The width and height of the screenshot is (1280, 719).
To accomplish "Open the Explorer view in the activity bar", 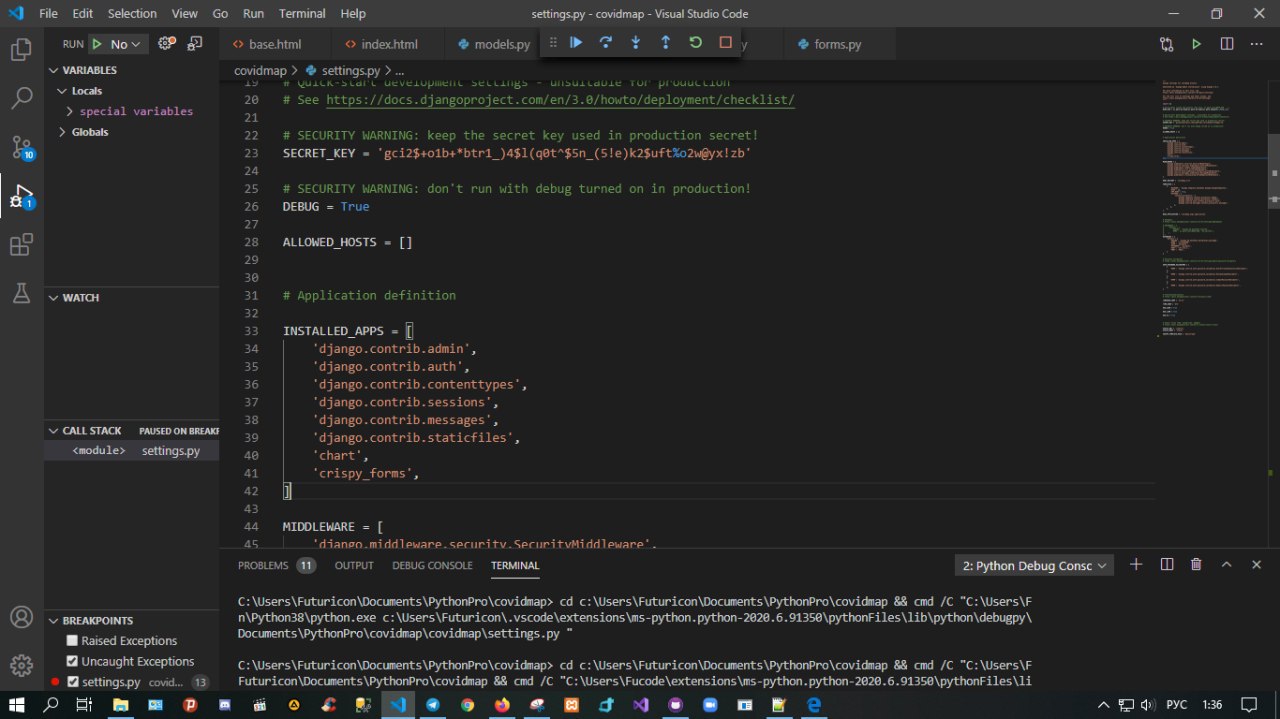I will 21,49.
